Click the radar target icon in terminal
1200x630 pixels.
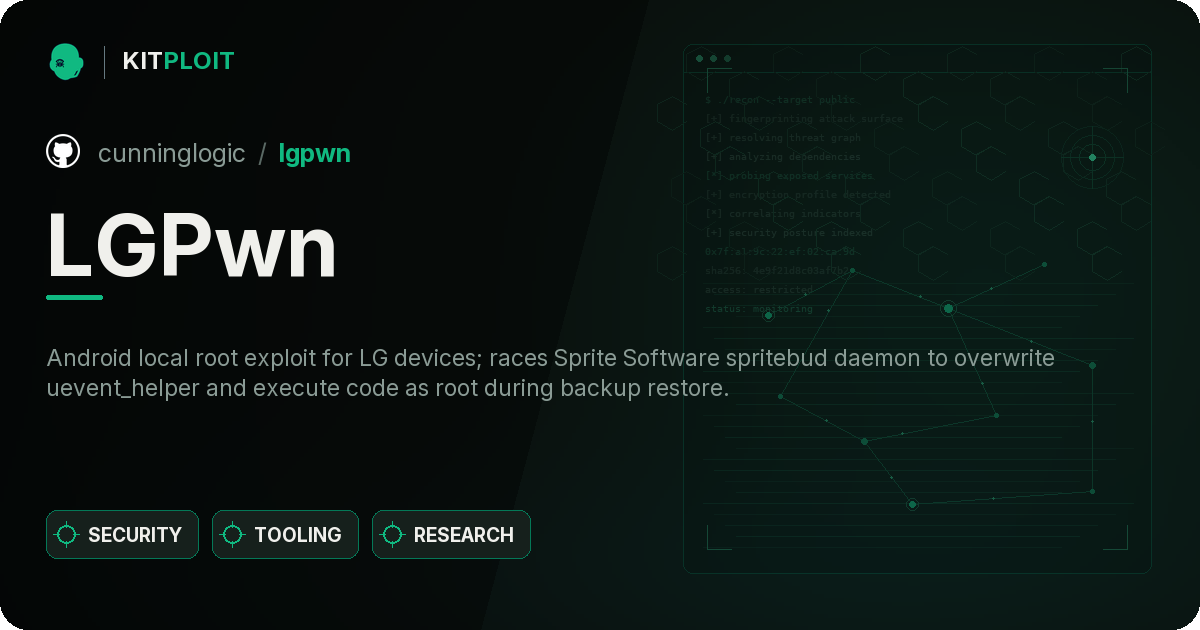1092,157
